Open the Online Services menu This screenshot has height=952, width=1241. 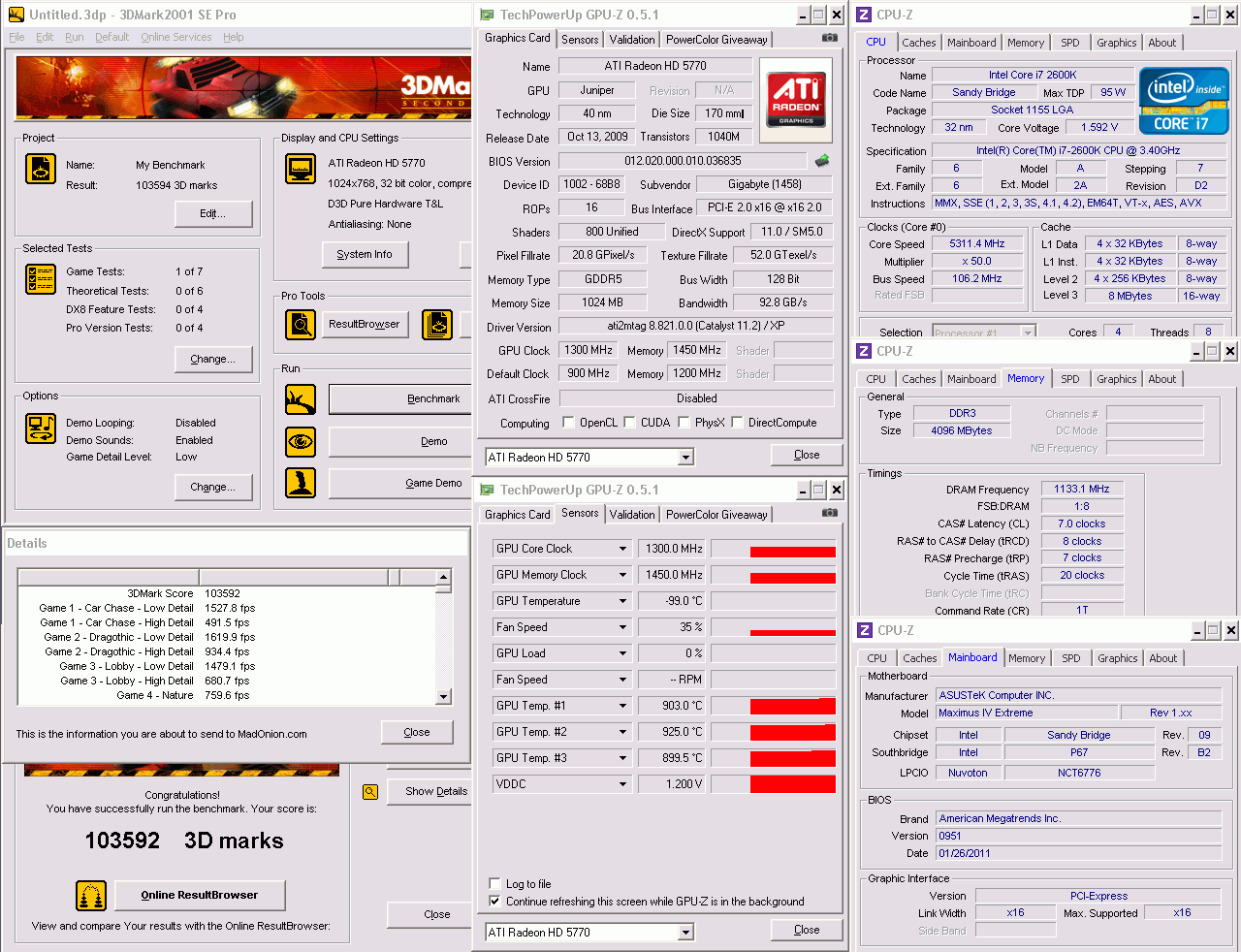click(175, 37)
